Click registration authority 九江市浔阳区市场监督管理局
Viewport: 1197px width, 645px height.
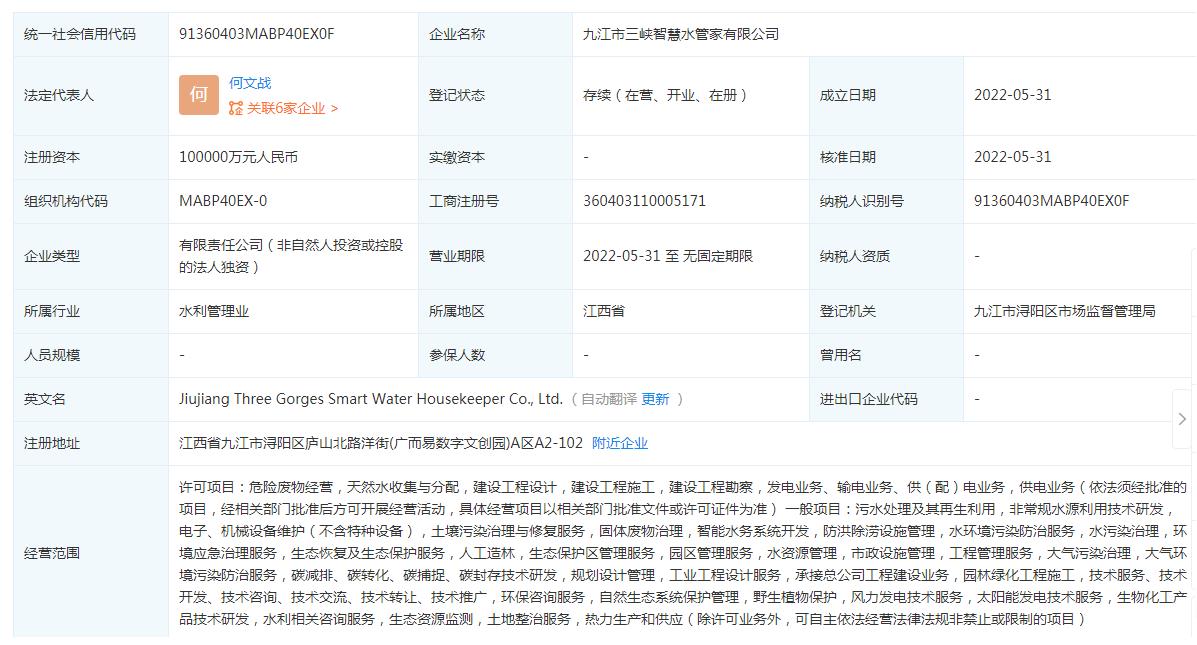tap(1064, 311)
